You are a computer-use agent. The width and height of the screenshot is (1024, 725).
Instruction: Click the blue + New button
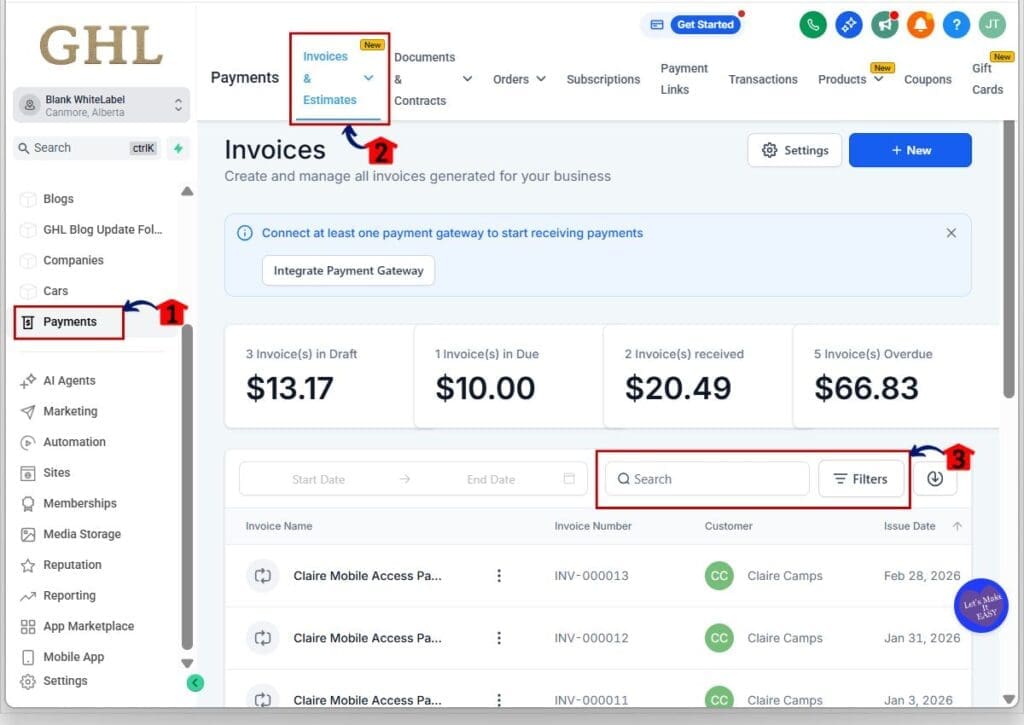click(x=910, y=149)
